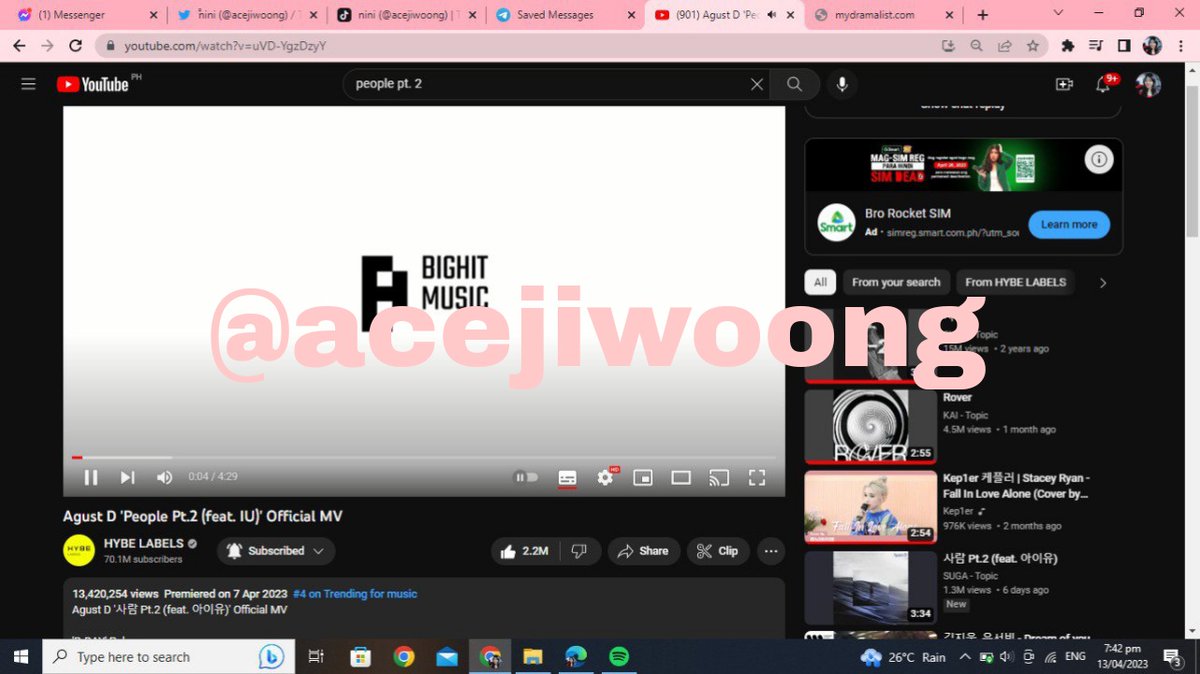Click the search magnifier button
Image resolution: width=1200 pixels, height=674 pixels.
(795, 85)
